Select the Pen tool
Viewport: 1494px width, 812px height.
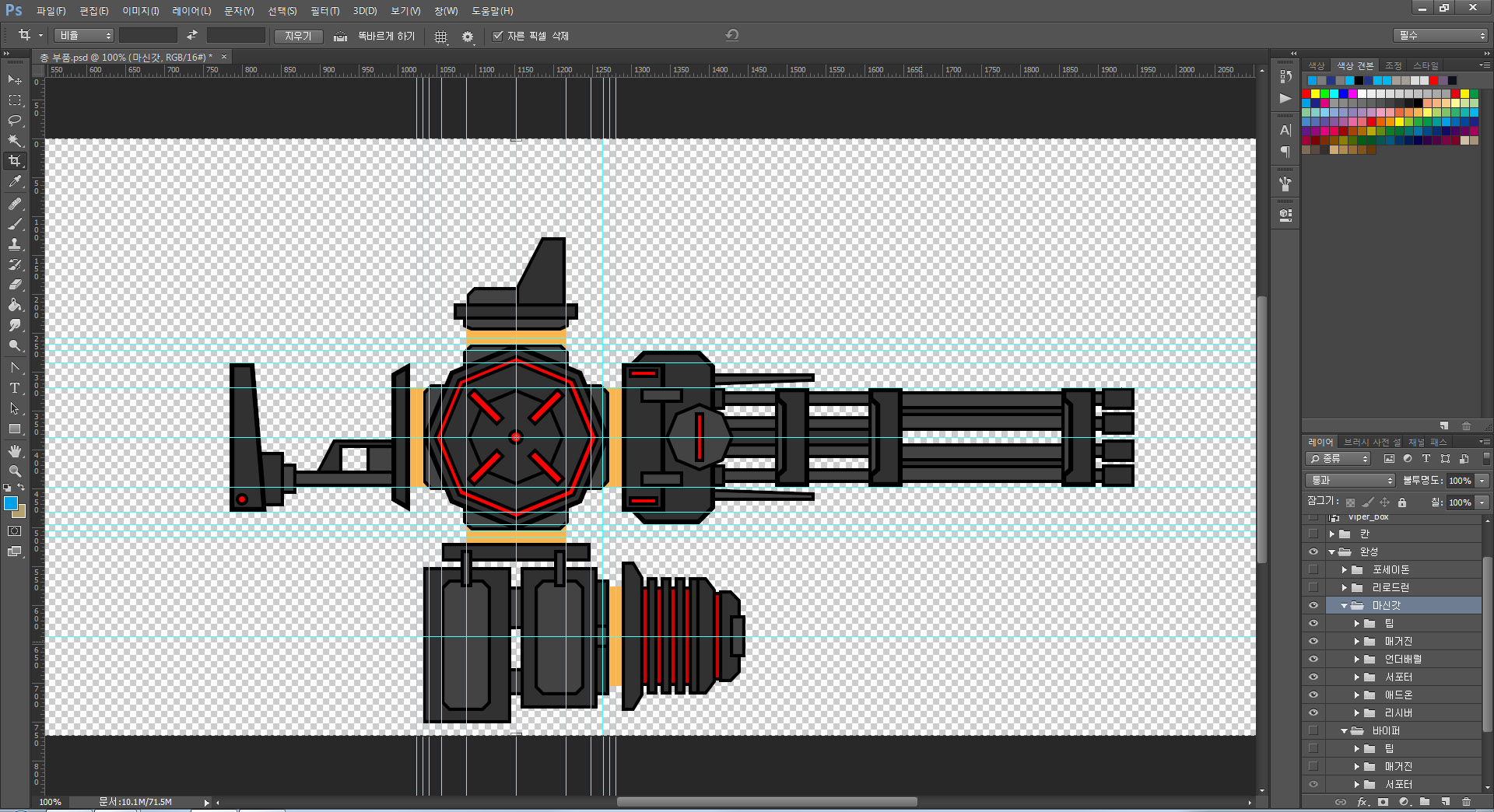pos(15,367)
